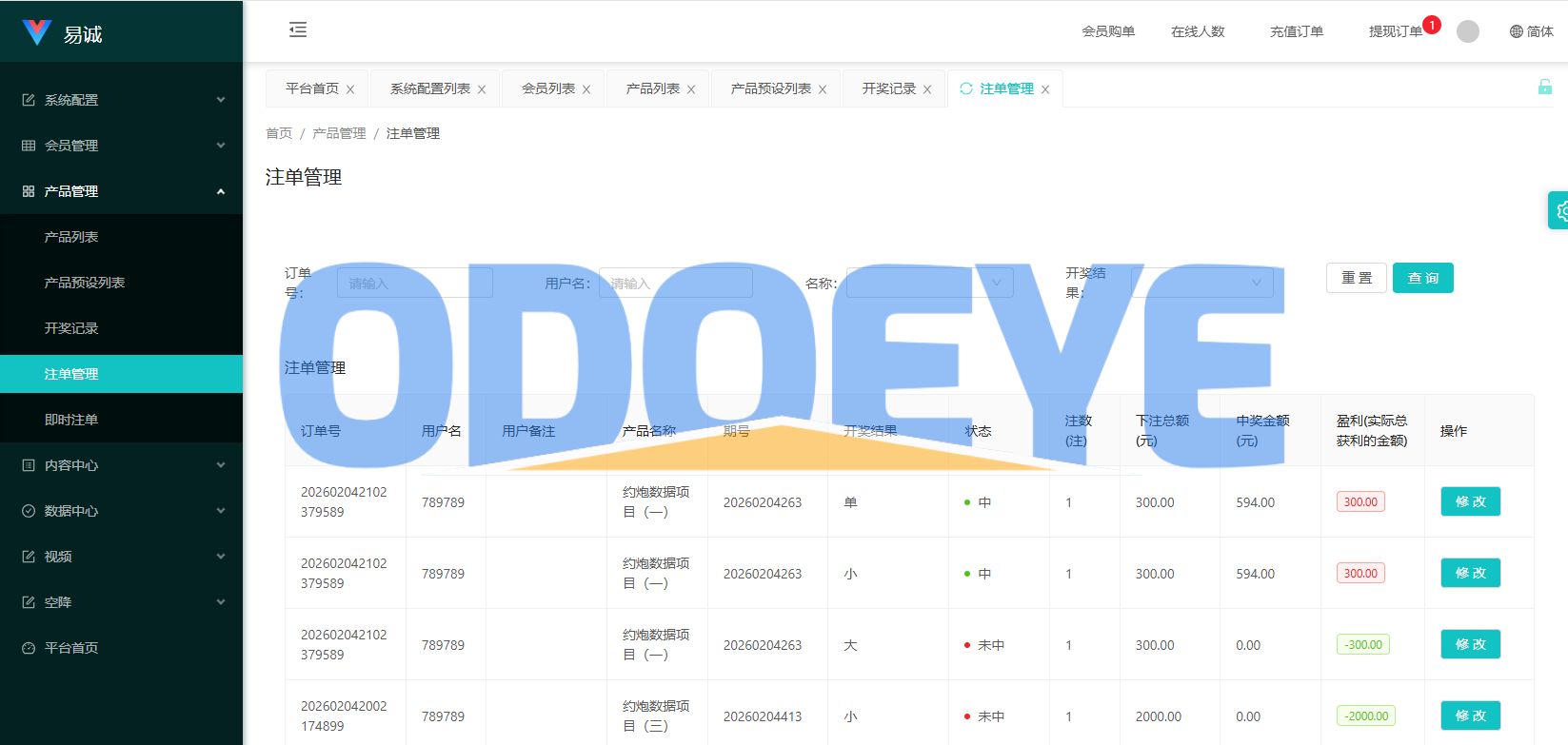Viewport: 1568px width, 745px height.
Task: Collapse the sidebar with the fold icon
Action: click(x=298, y=29)
